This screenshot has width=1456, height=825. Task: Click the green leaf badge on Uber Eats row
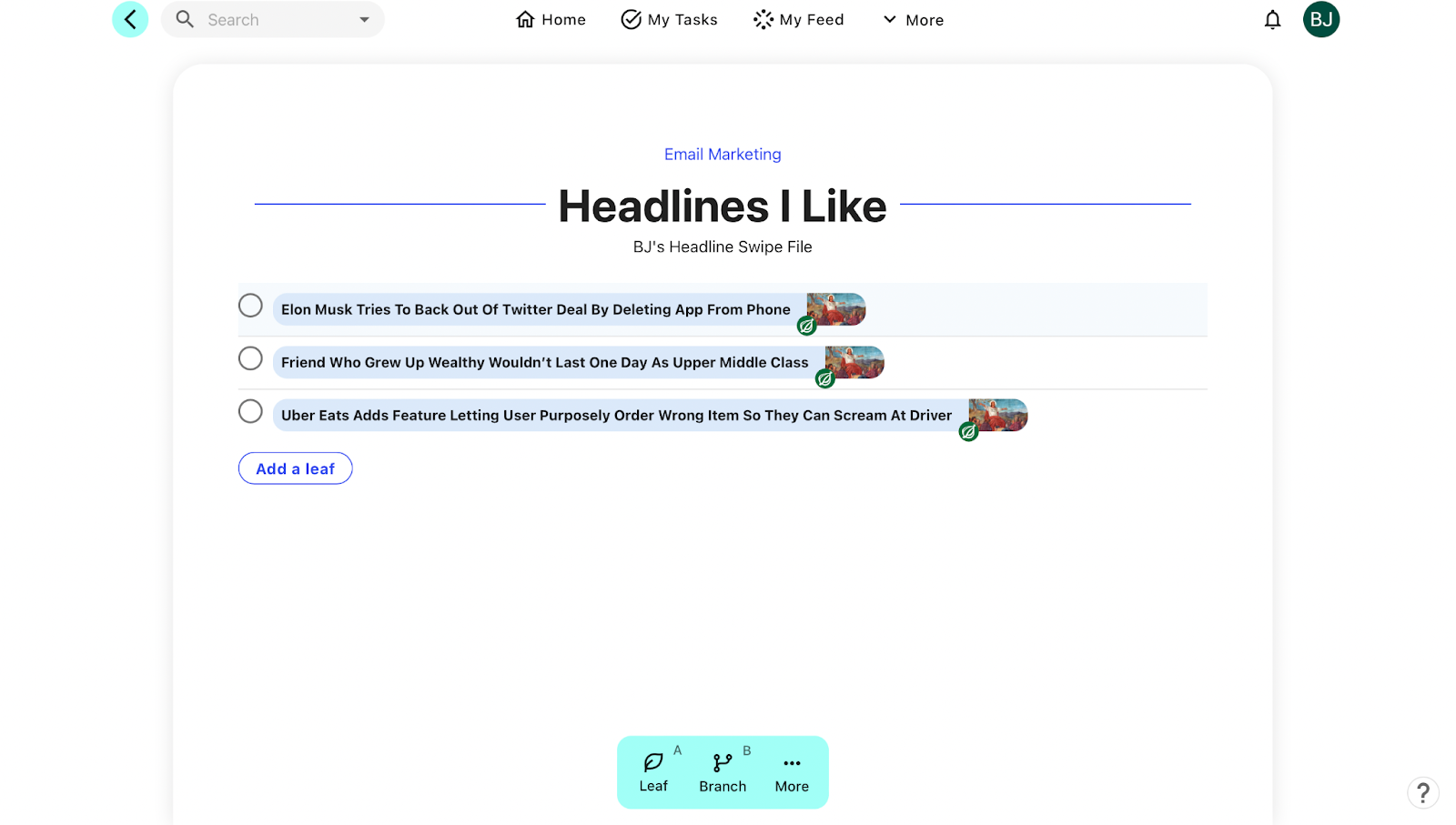click(x=968, y=431)
